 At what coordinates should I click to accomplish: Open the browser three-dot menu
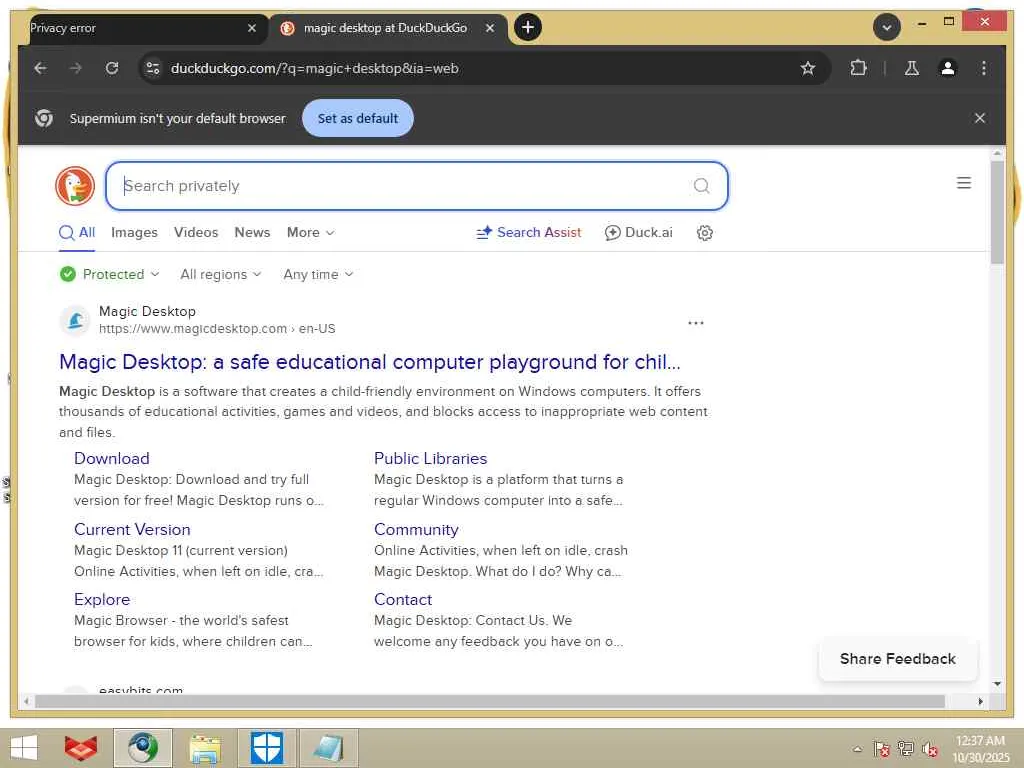tap(984, 68)
